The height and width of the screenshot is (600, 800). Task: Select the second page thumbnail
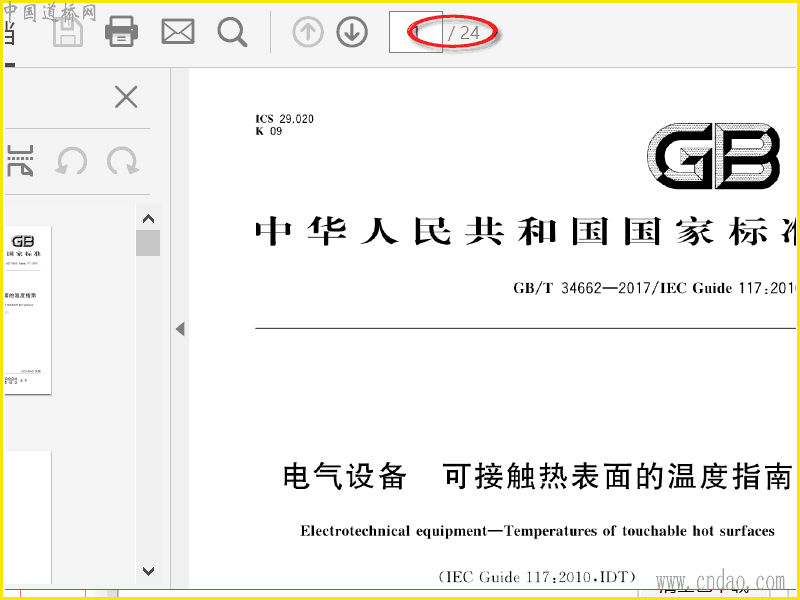(x=28, y=517)
